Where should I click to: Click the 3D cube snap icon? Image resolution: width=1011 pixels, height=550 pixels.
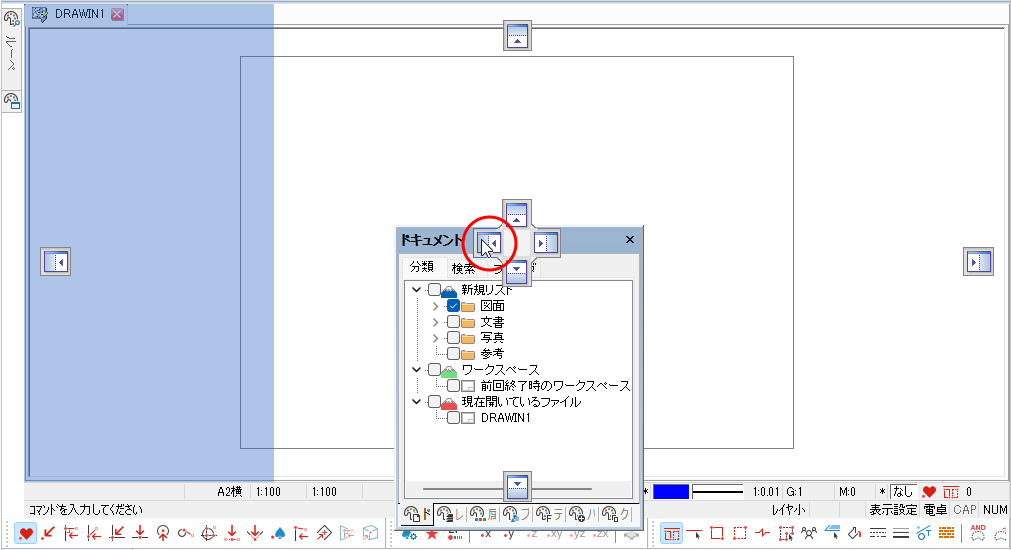(x=370, y=534)
